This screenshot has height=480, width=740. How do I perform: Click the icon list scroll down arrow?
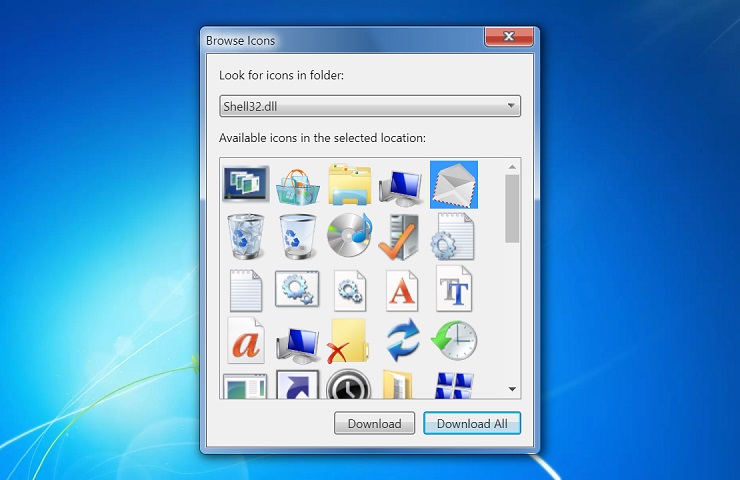pos(512,389)
